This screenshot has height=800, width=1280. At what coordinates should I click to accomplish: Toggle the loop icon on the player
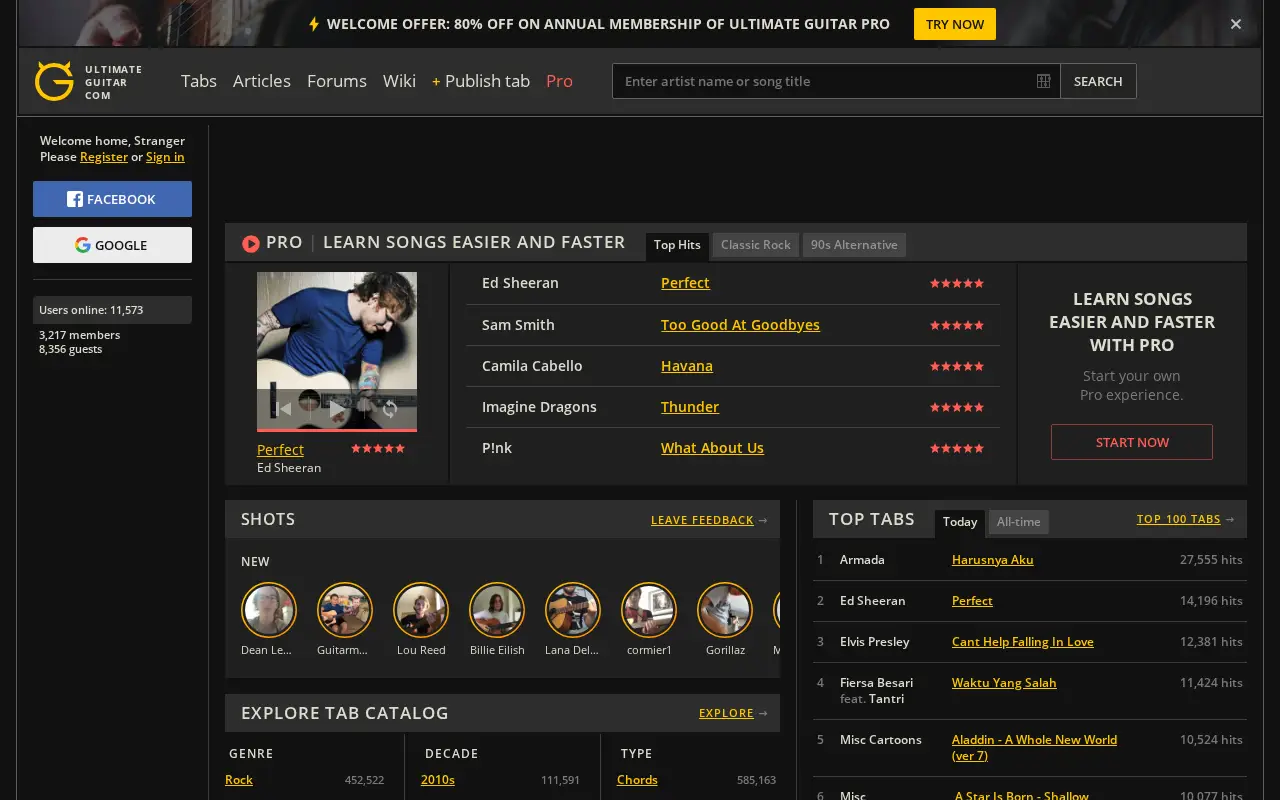[x=390, y=408]
